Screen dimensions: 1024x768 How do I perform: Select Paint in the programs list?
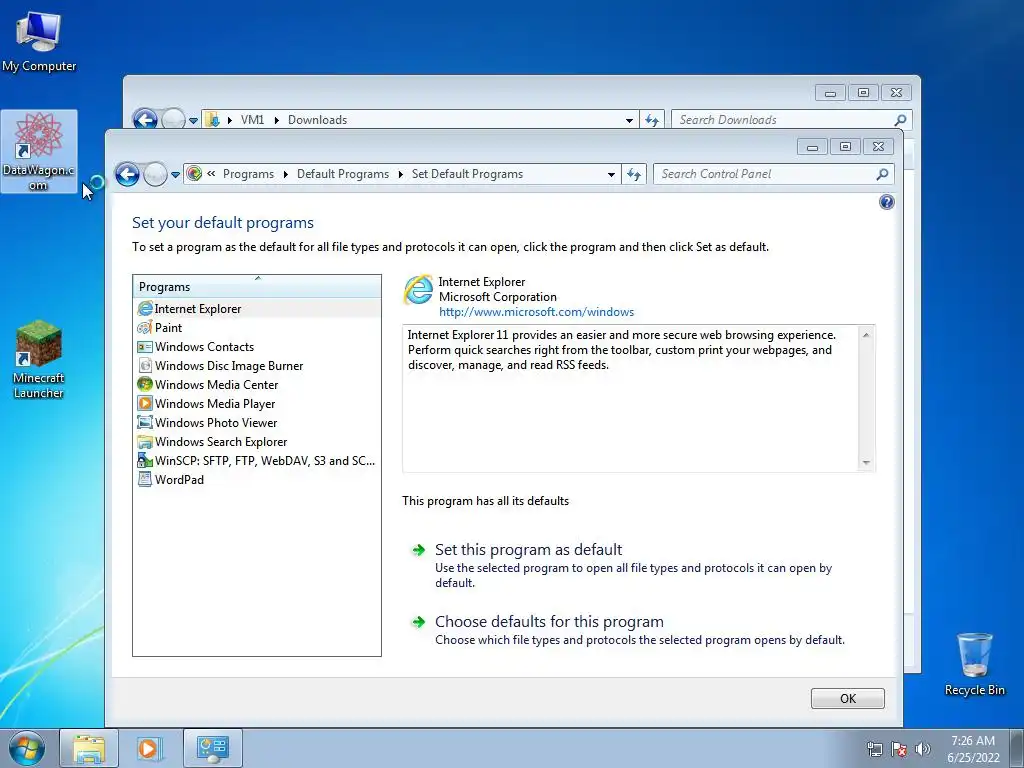257,327
